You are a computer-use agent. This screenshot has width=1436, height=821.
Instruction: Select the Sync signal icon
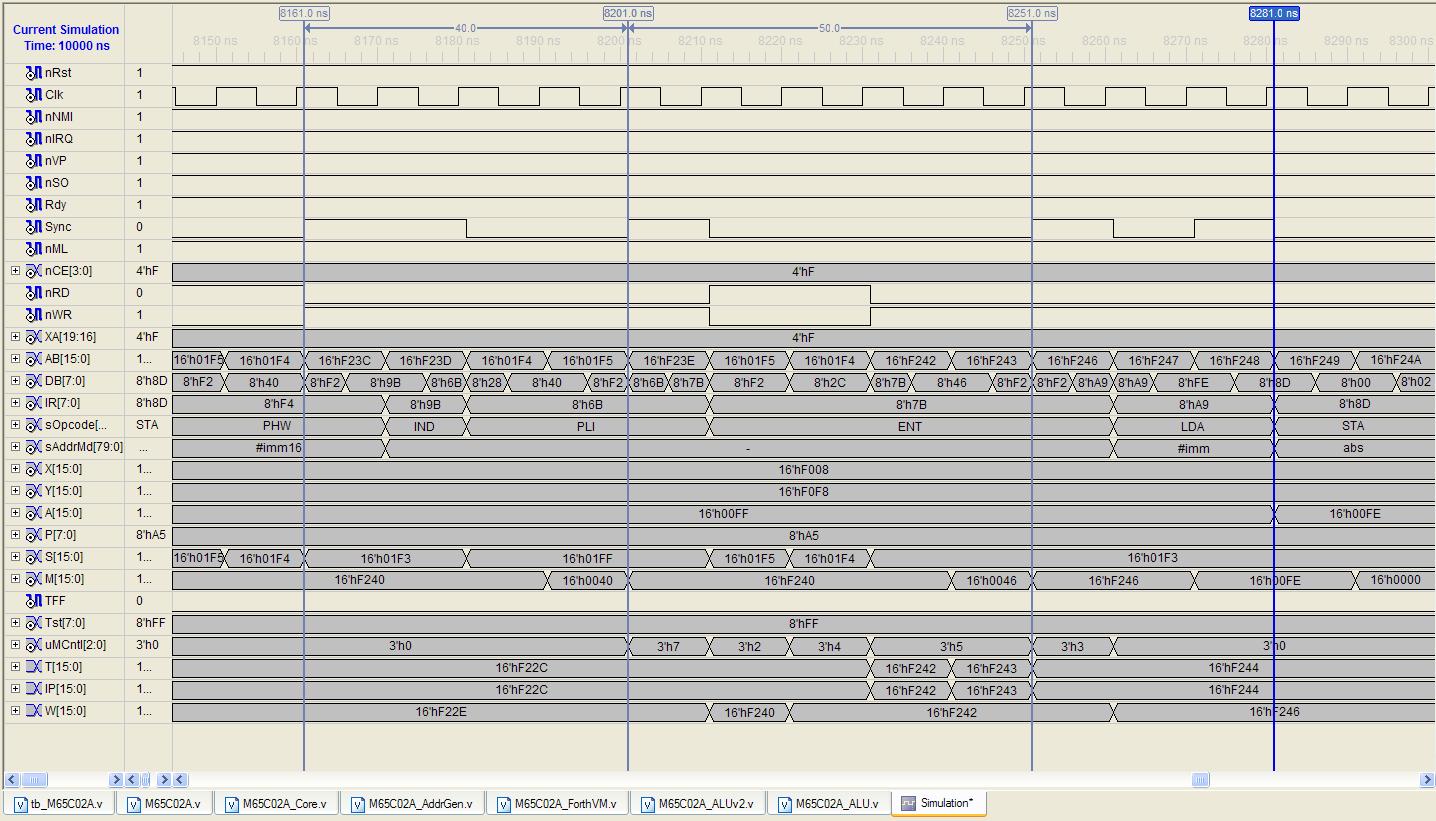tap(34, 227)
